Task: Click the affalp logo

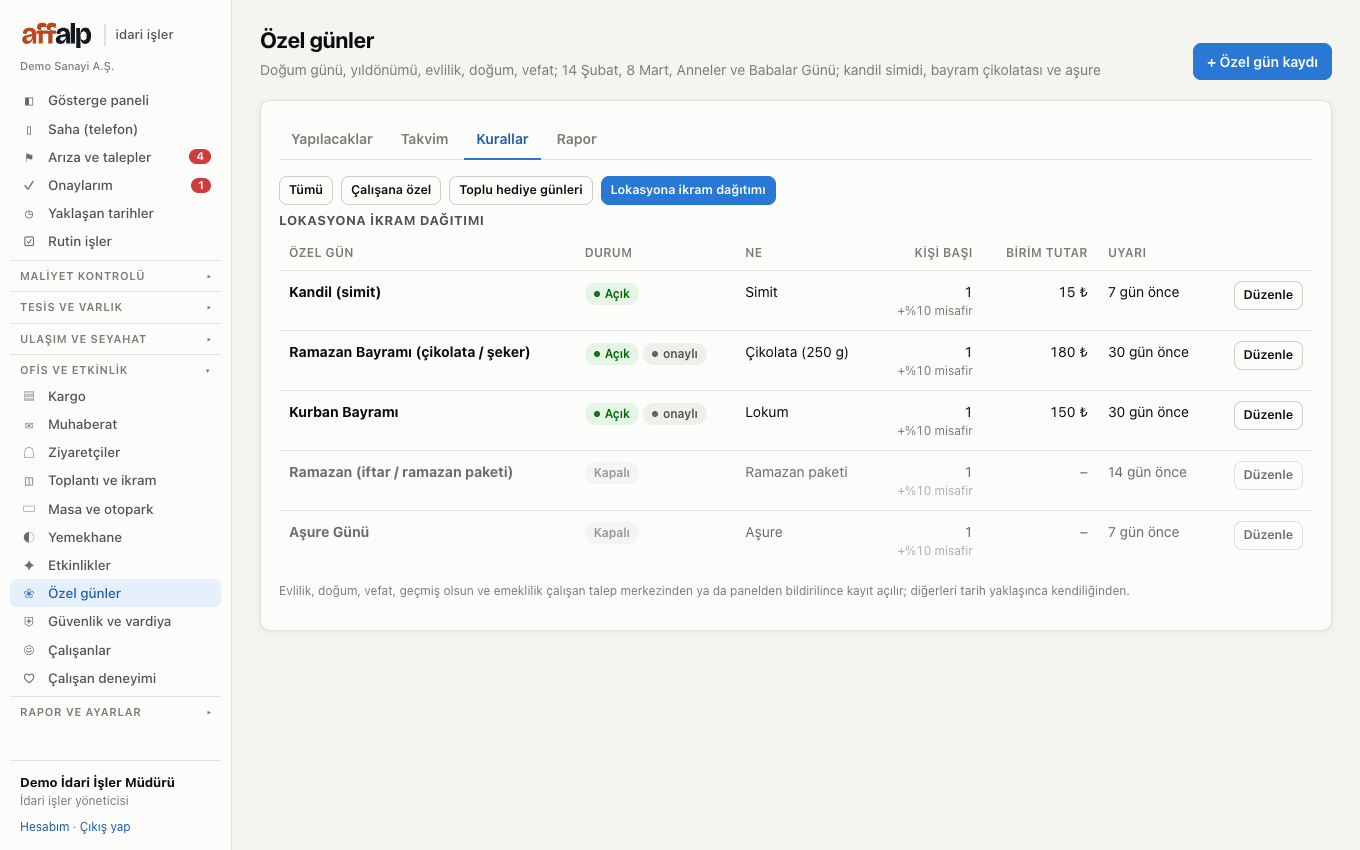Action: click(x=57, y=35)
